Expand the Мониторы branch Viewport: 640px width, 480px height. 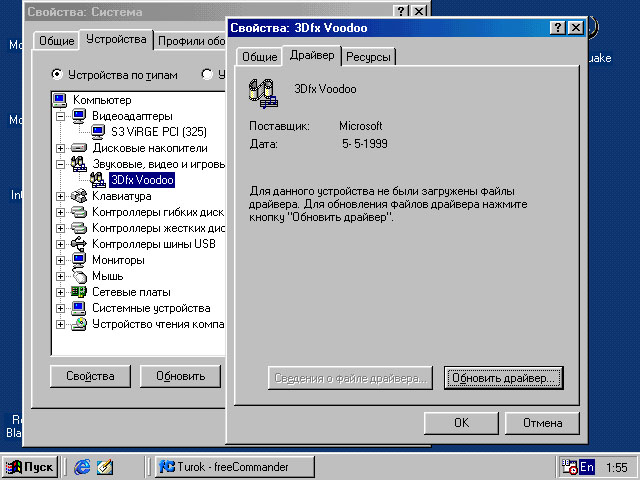60,260
